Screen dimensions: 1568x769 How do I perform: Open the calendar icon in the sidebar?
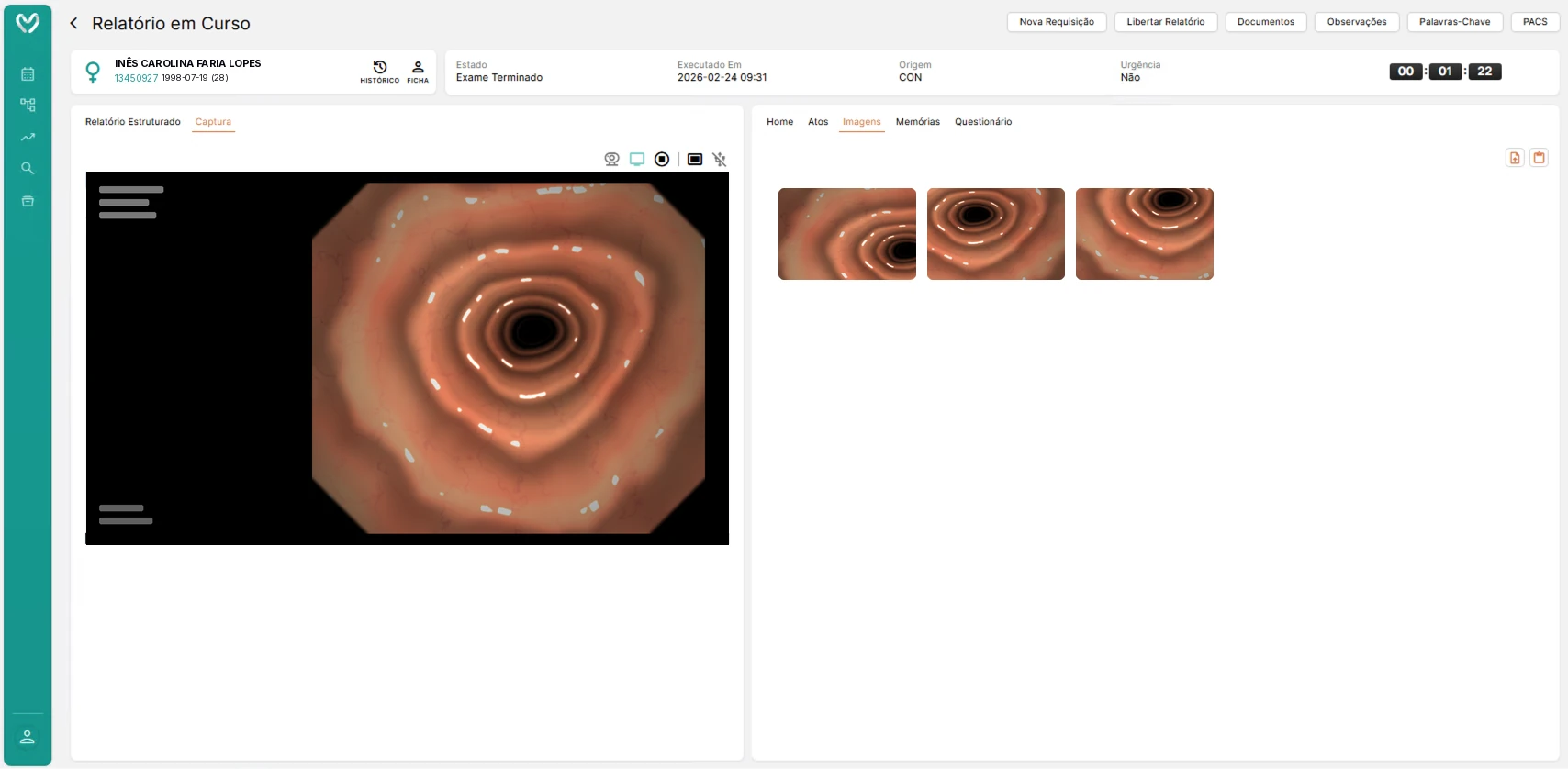point(28,74)
